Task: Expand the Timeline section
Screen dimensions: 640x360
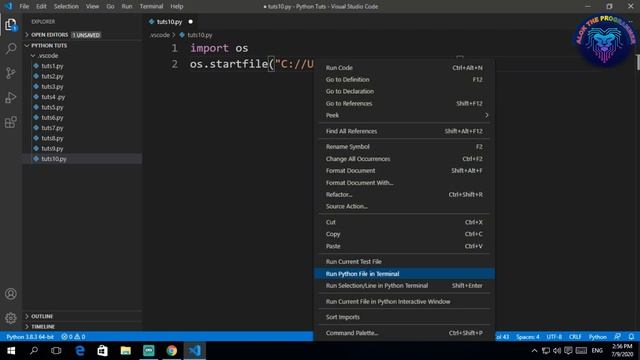Action: click(x=42, y=327)
